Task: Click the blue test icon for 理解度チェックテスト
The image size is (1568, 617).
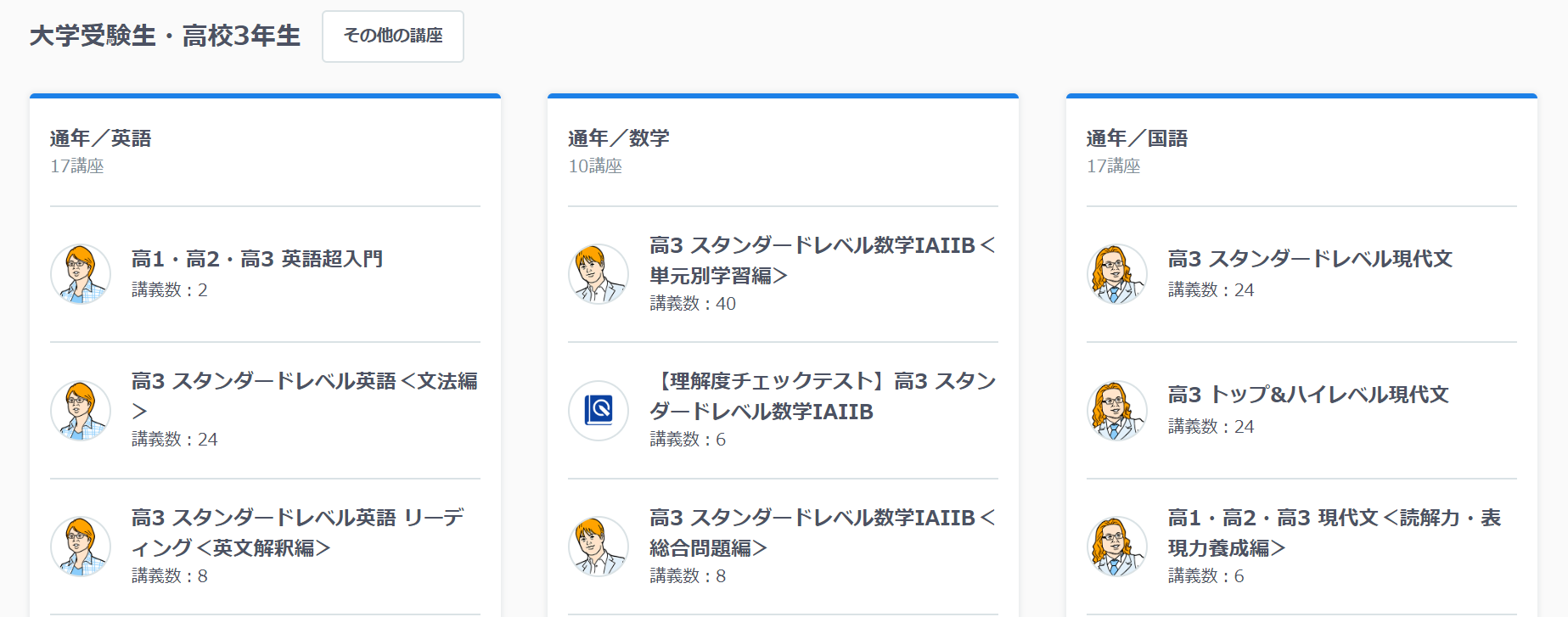Action: tap(599, 411)
